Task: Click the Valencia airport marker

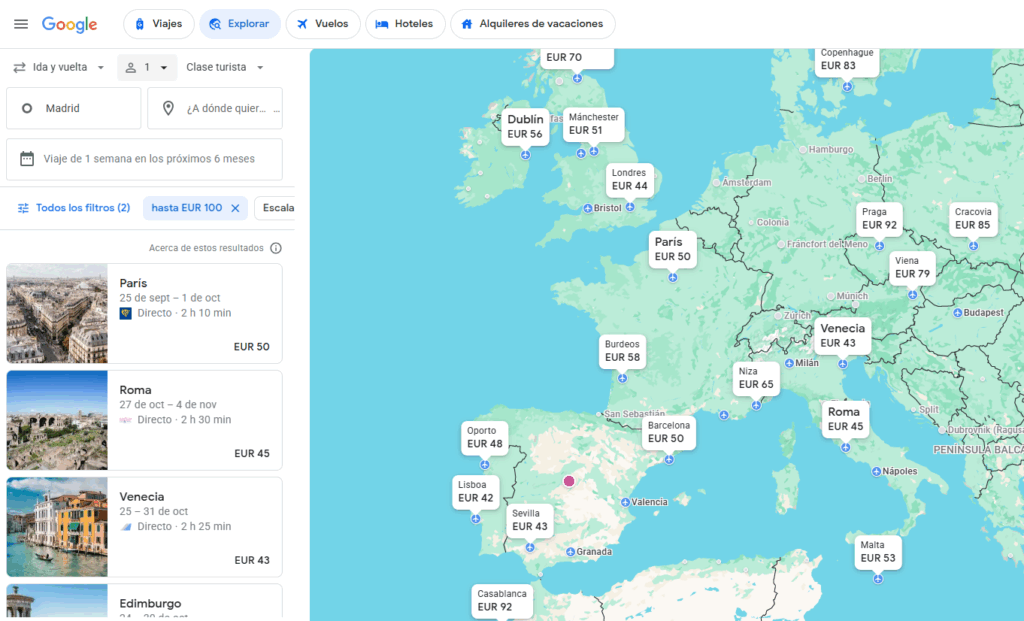Action: click(626, 502)
